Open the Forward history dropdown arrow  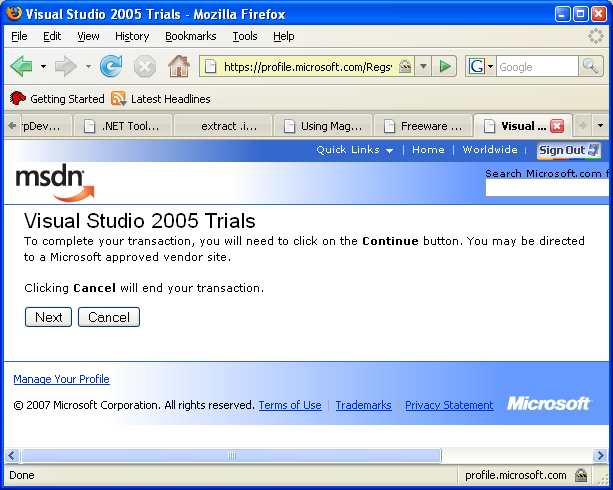88,66
